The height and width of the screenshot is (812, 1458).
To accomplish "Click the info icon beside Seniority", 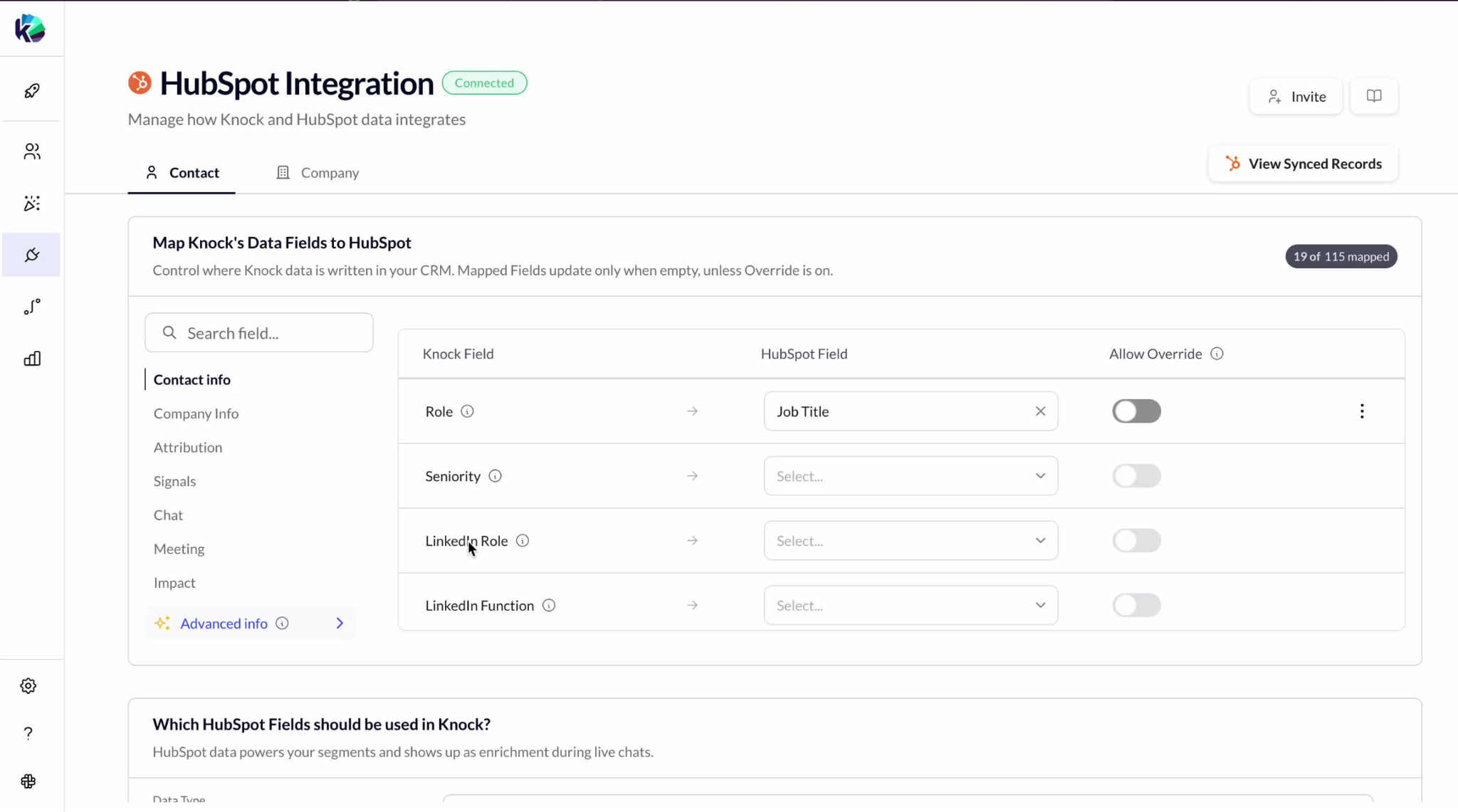I will (495, 476).
